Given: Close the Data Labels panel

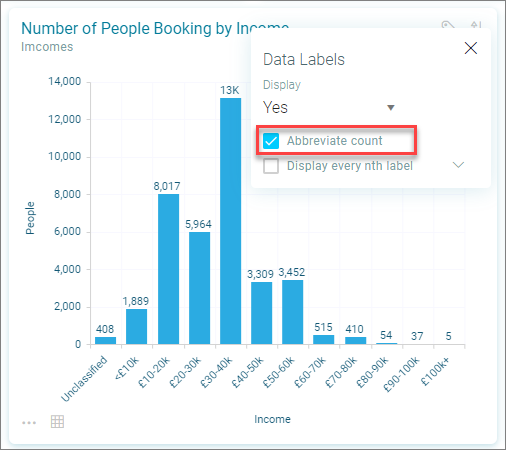Looking at the screenshot, I should (x=471, y=48).
